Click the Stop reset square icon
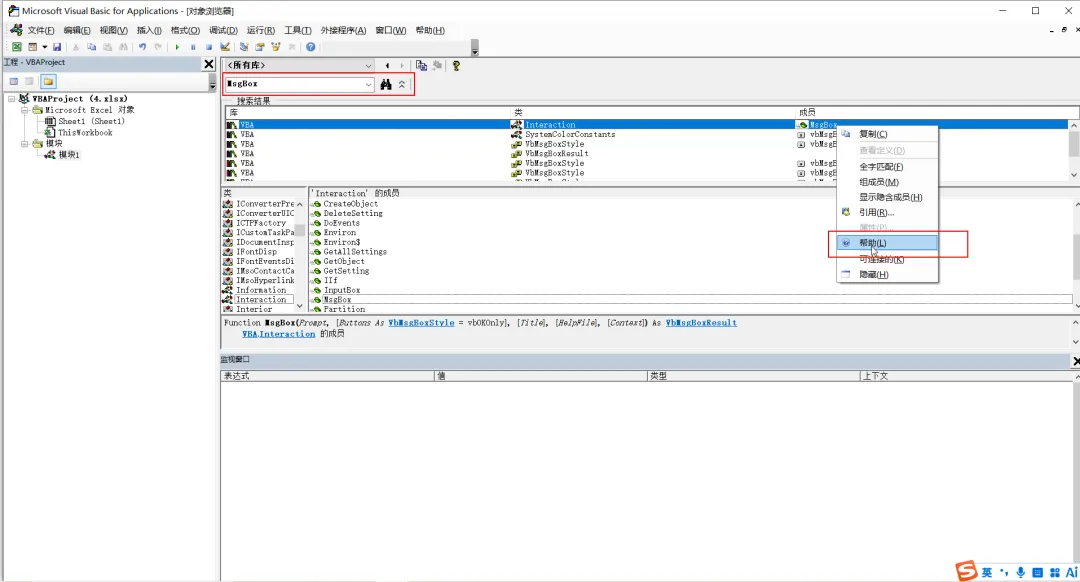Viewport: 1080px width, 582px height. pos(209,47)
